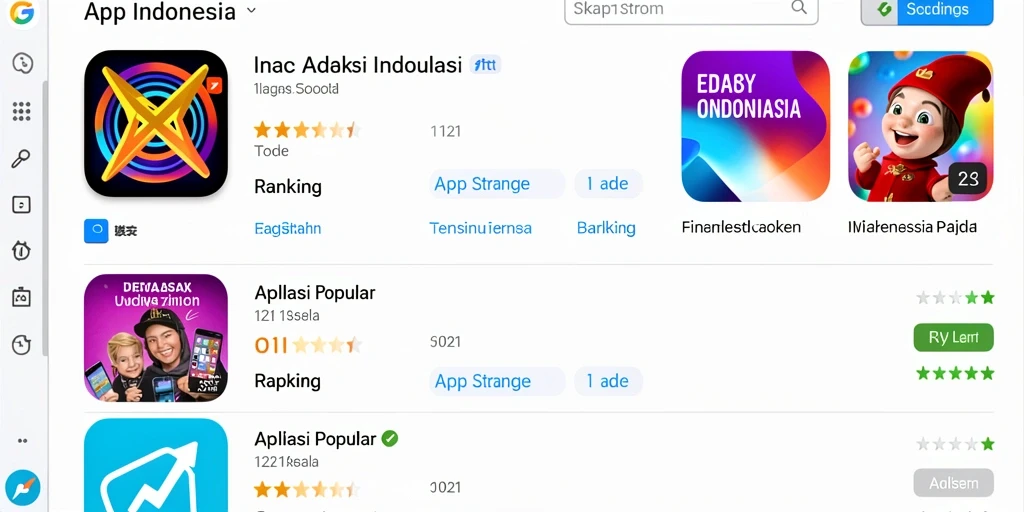The height and width of the screenshot is (512, 1024).
Task: Switch to the Tensinuiernsa tab
Action: (x=480, y=229)
